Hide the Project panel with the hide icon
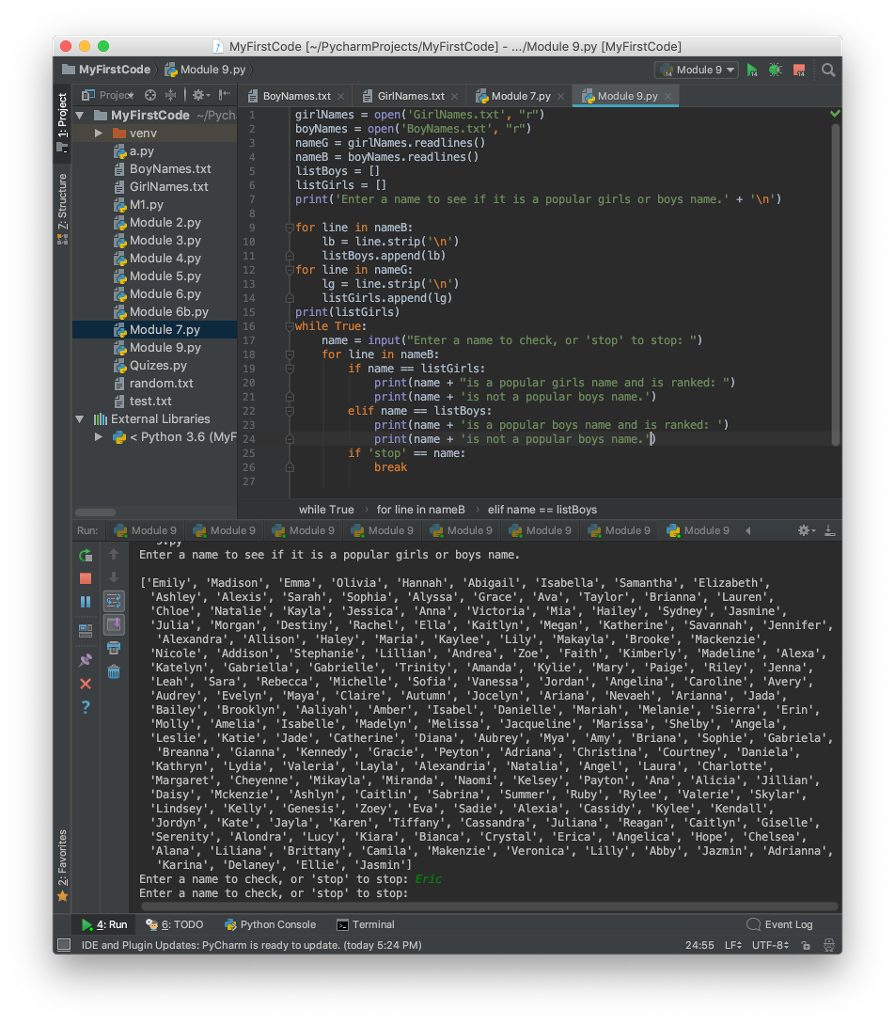The height and width of the screenshot is (1024, 895). click(x=224, y=95)
